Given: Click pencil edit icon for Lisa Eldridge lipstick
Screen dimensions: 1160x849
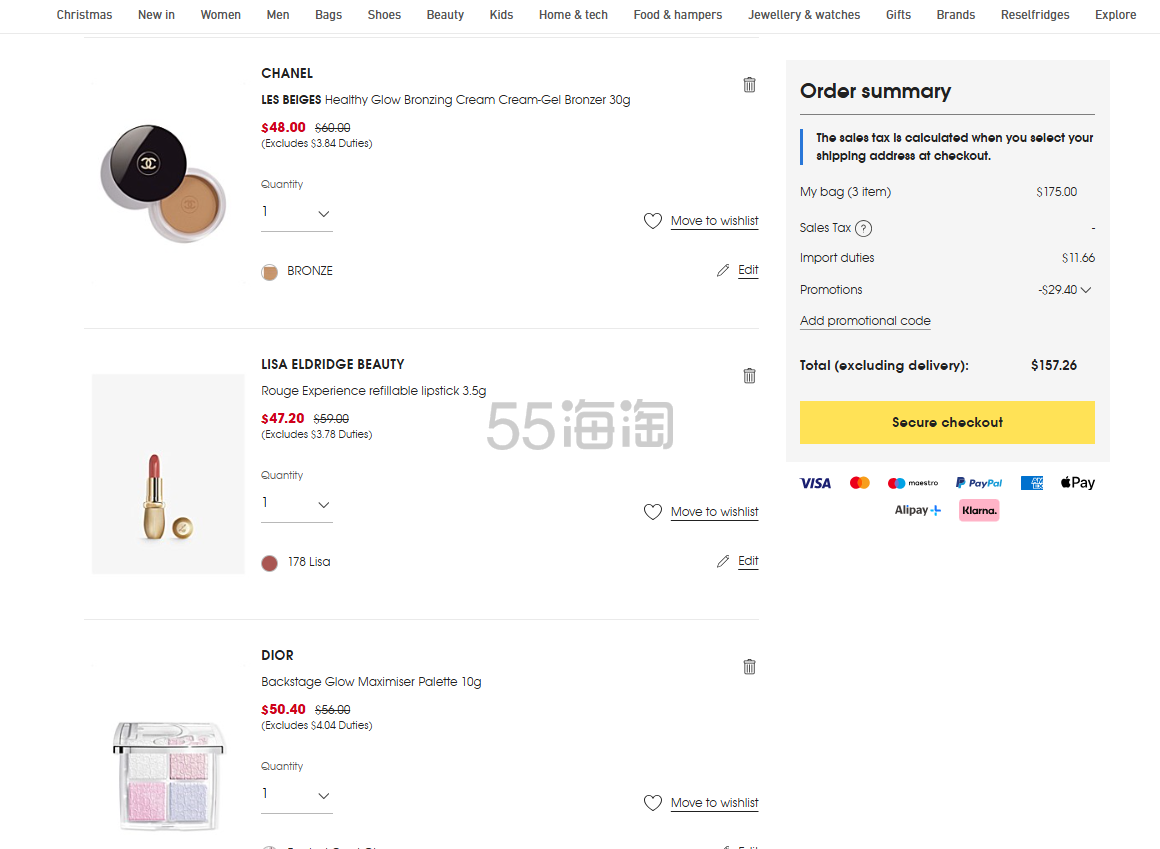Looking at the screenshot, I should click(x=723, y=562).
